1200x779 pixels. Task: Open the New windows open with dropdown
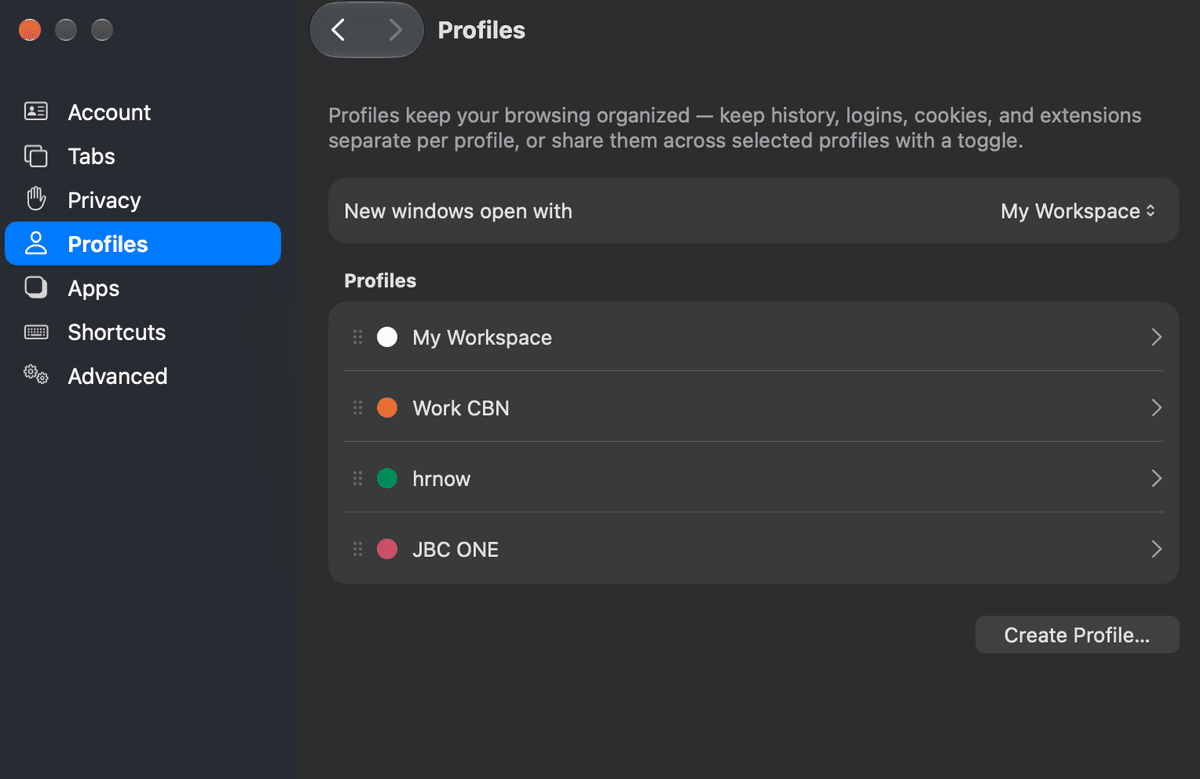click(x=1078, y=211)
